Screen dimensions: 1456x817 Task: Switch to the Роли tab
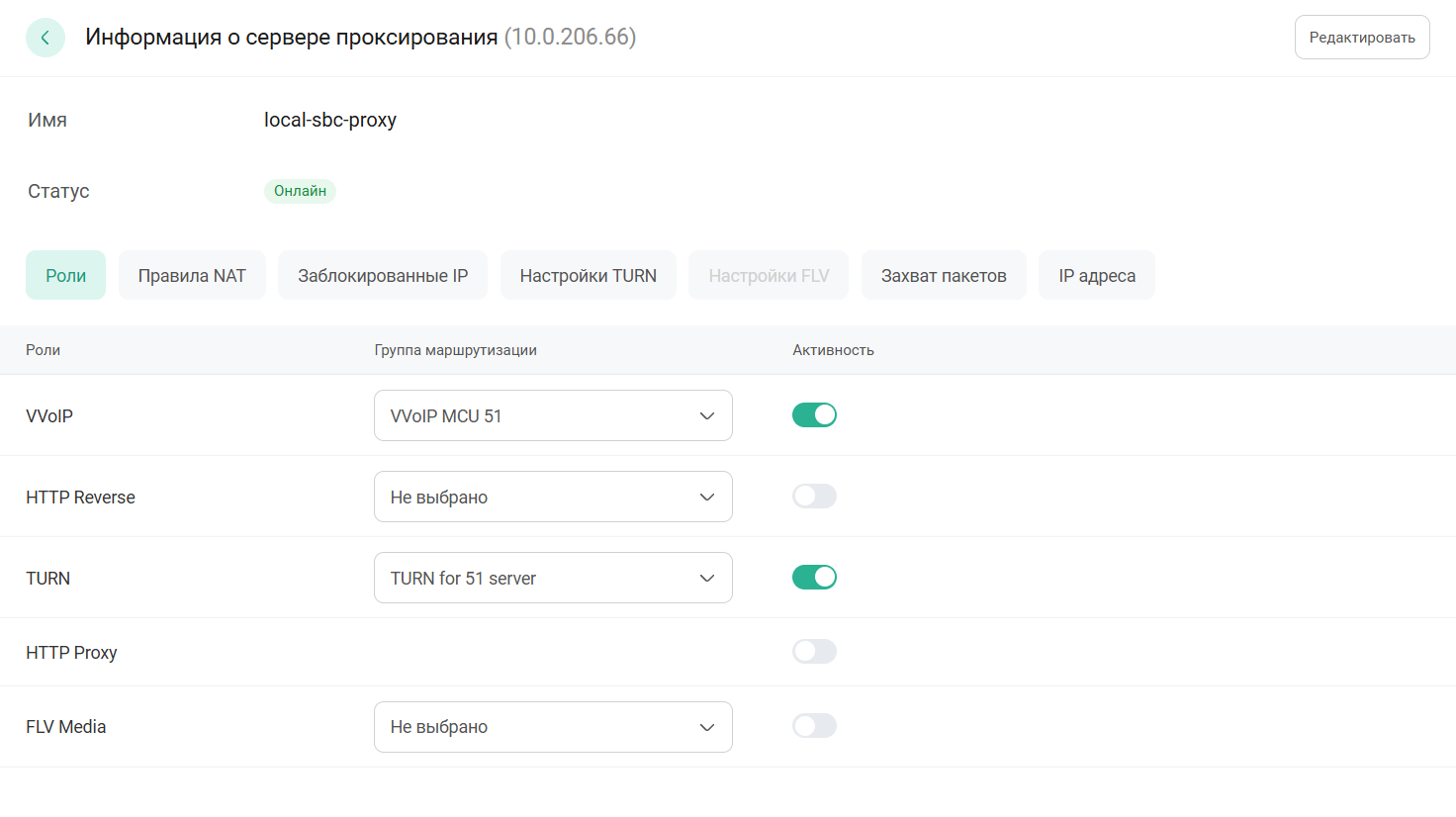[65, 275]
